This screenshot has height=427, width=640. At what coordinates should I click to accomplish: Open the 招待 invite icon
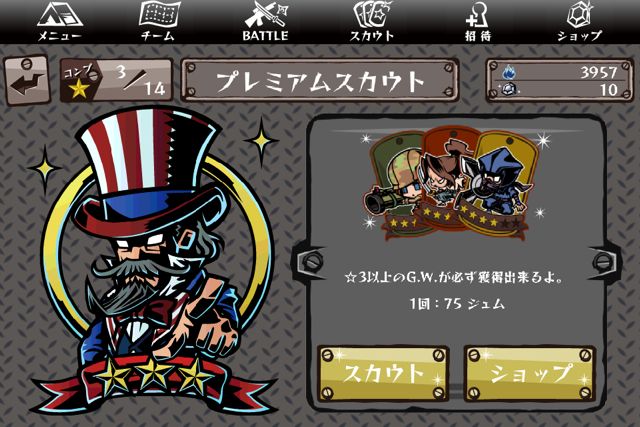click(x=478, y=21)
